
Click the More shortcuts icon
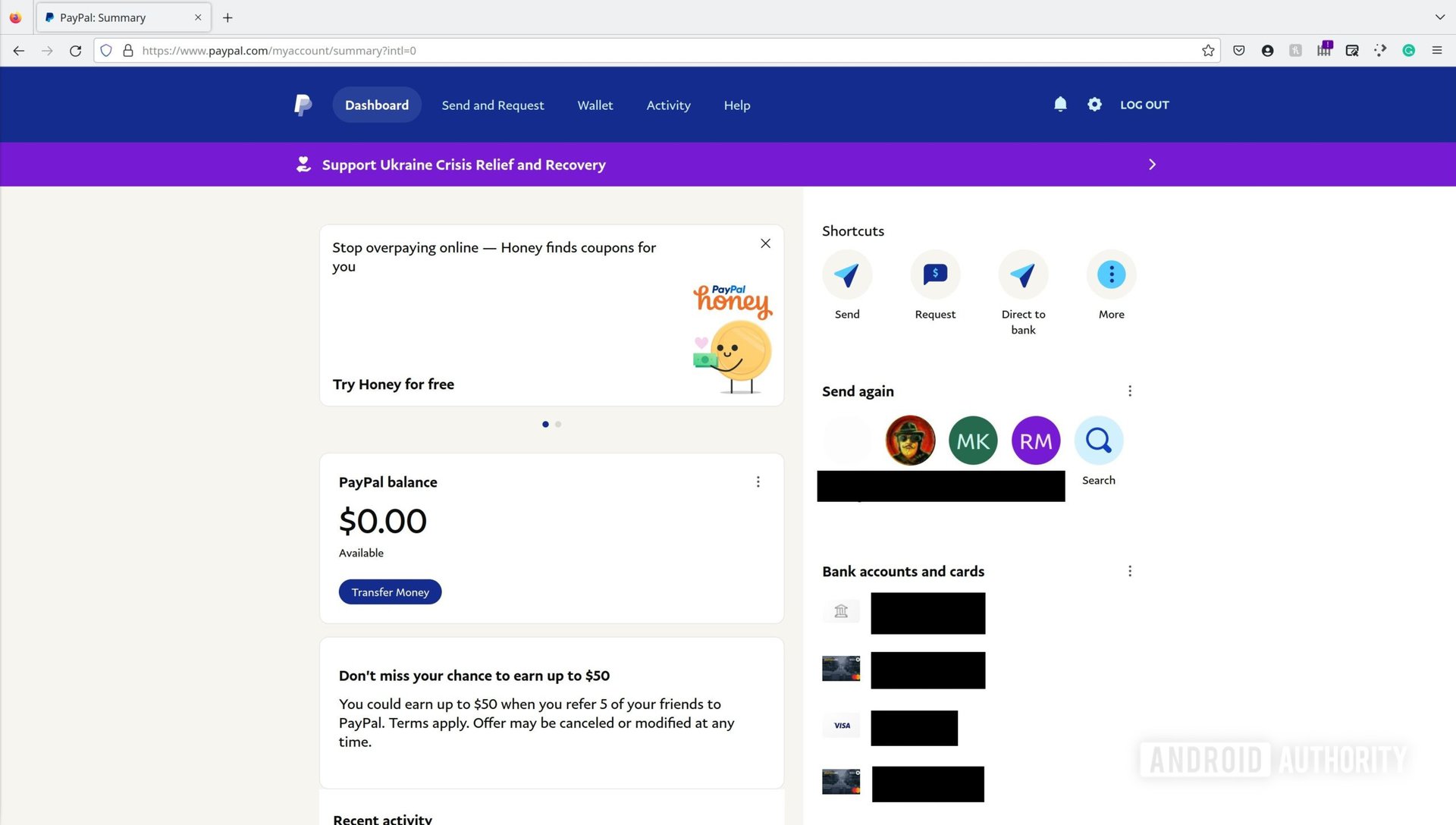pyautogui.click(x=1111, y=274)
